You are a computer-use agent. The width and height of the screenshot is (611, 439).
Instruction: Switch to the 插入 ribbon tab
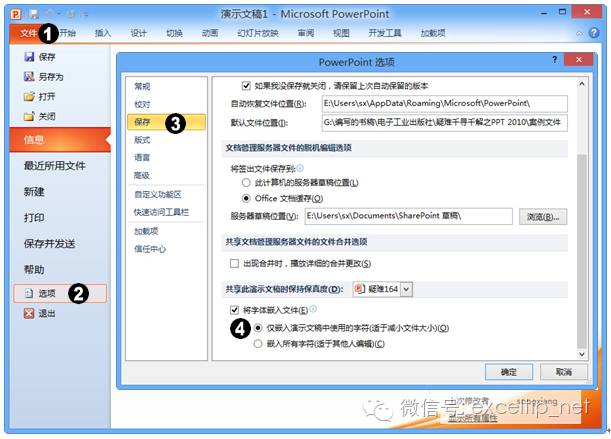click(x=103, y=33)
